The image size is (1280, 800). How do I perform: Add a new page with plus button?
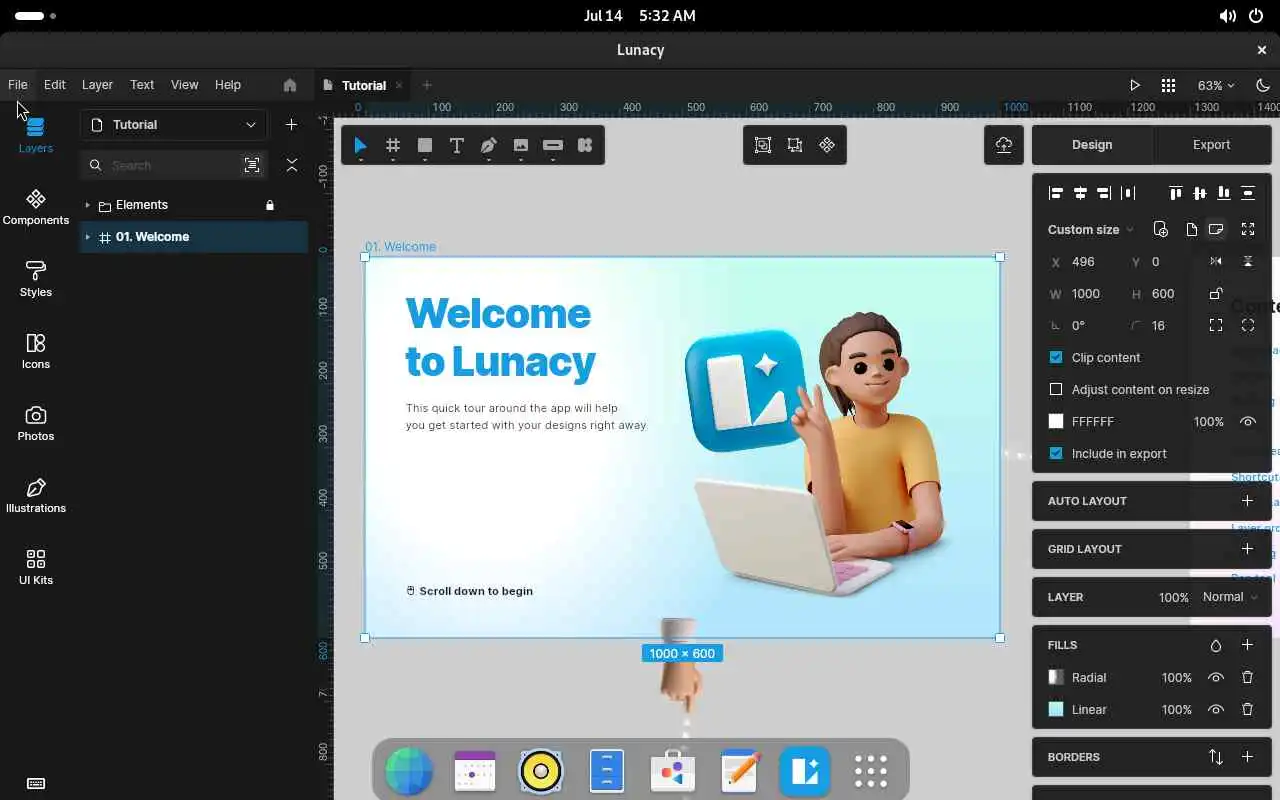point(291,125)
